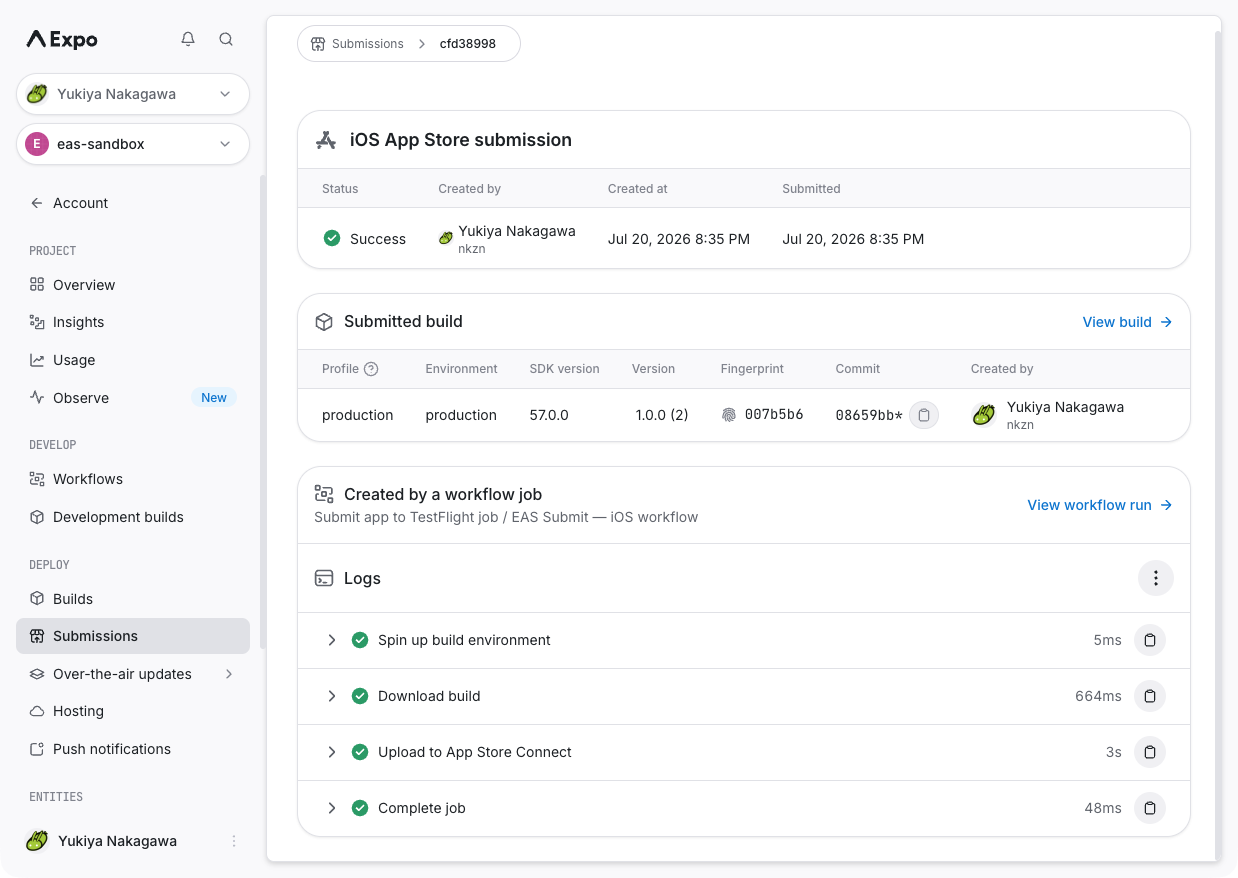The height and width of the screenshot is (878, 1238).
Task: Click the Submissions store icon in breadcrumb
Action: (x=318, y=44)
